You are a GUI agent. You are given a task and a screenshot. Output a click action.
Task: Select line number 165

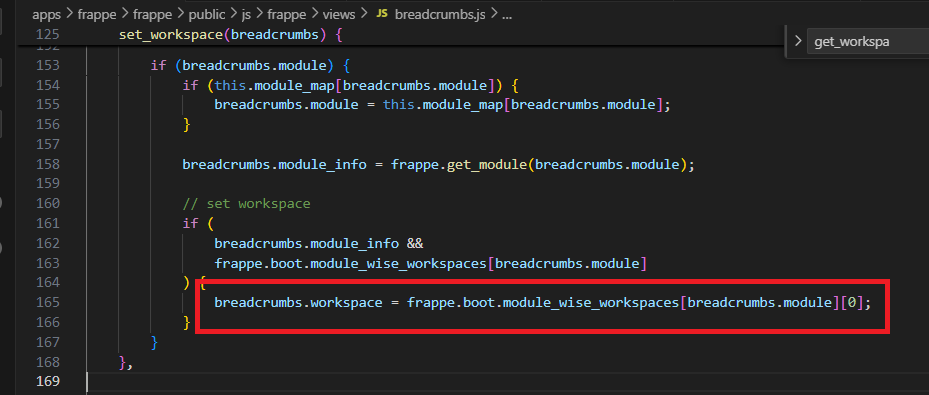(x=48, y=302)
